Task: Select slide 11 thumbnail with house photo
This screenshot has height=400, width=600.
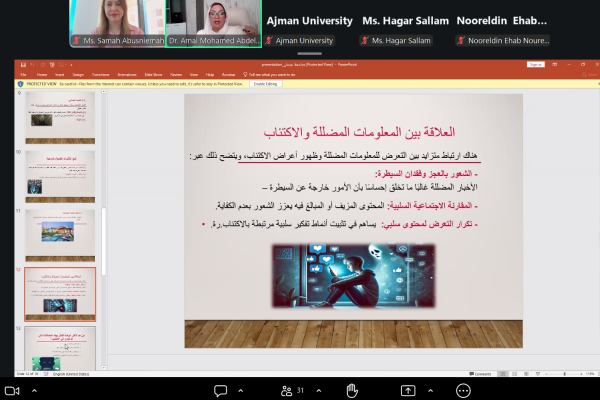Action: (x=60, y=235)
